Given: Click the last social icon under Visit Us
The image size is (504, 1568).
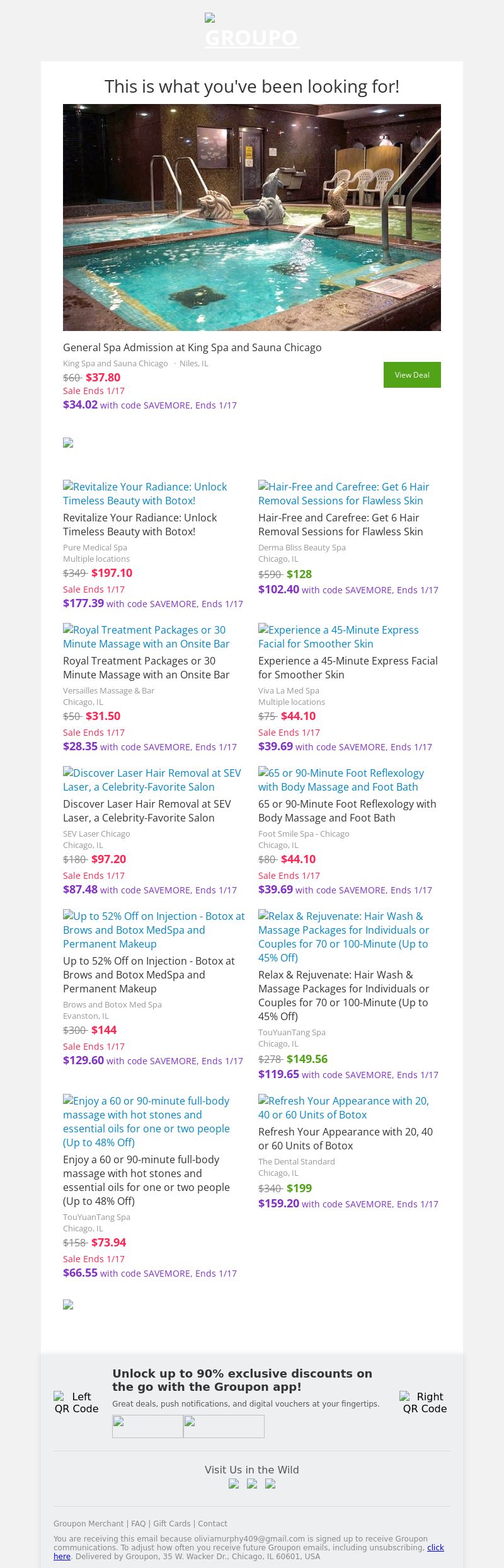Looking at the screenshot, I should click(270, 1484).
